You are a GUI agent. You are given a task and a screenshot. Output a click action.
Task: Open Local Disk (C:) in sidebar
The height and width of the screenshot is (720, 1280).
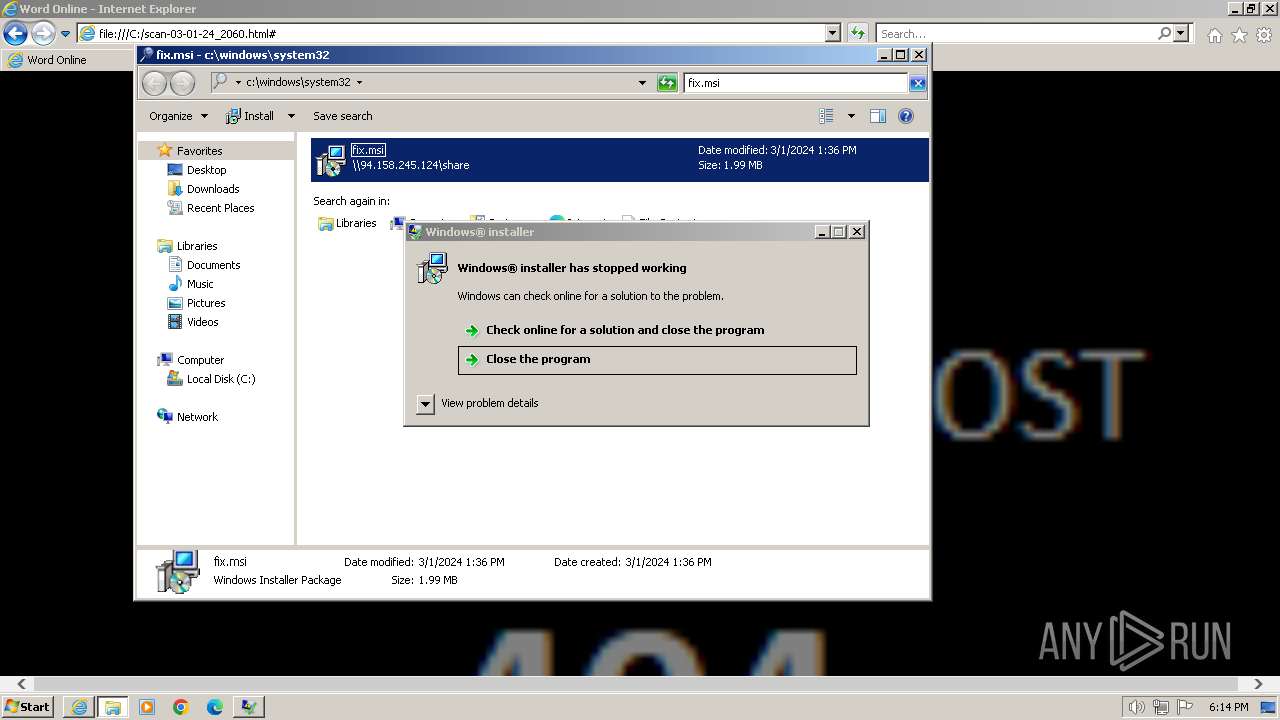(x=220, y=379)
